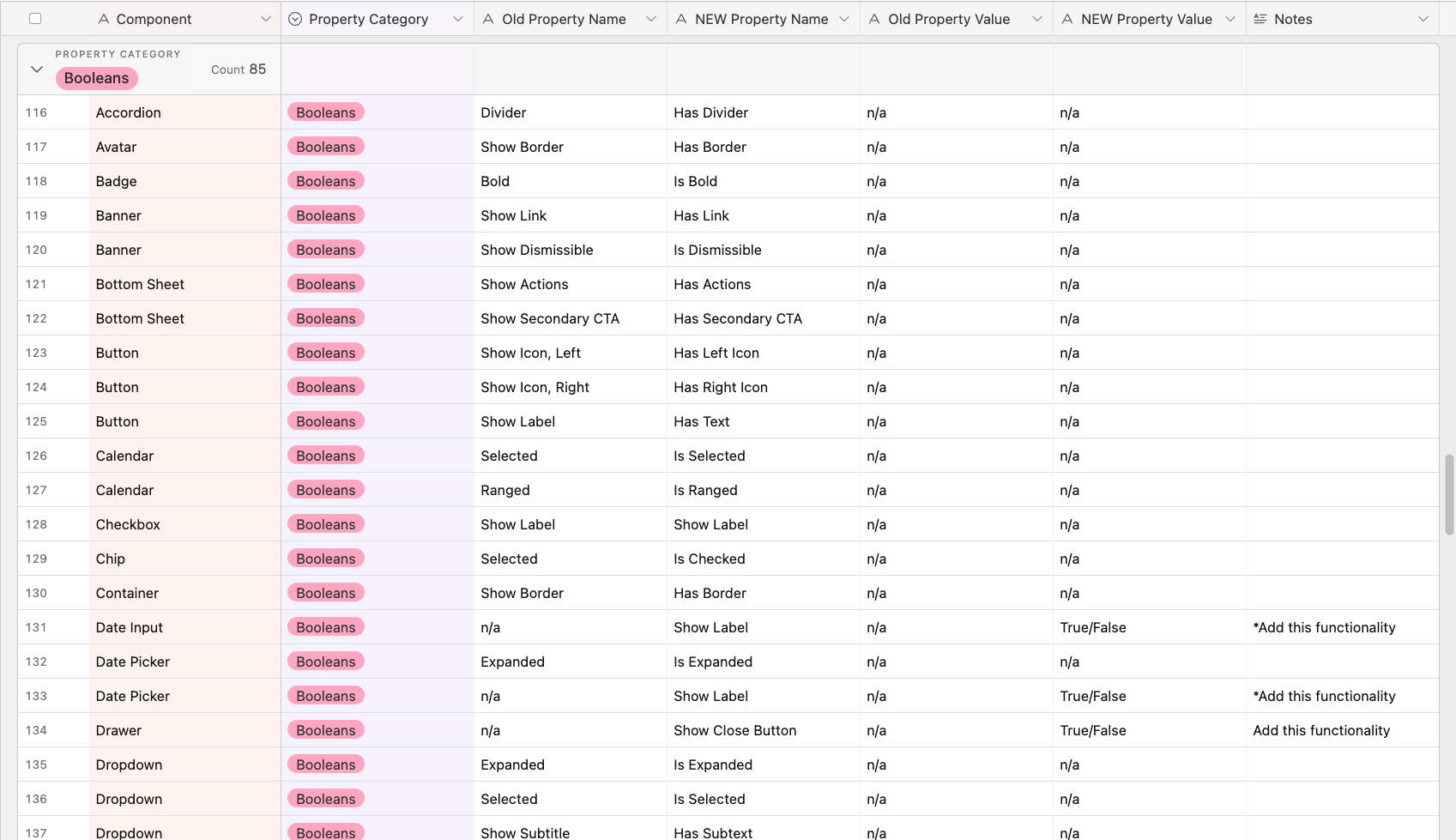Select the note in the Date Input row
Viewport: 1456px width, 840px height.
pyautogui.click(x=1343, y=627)
